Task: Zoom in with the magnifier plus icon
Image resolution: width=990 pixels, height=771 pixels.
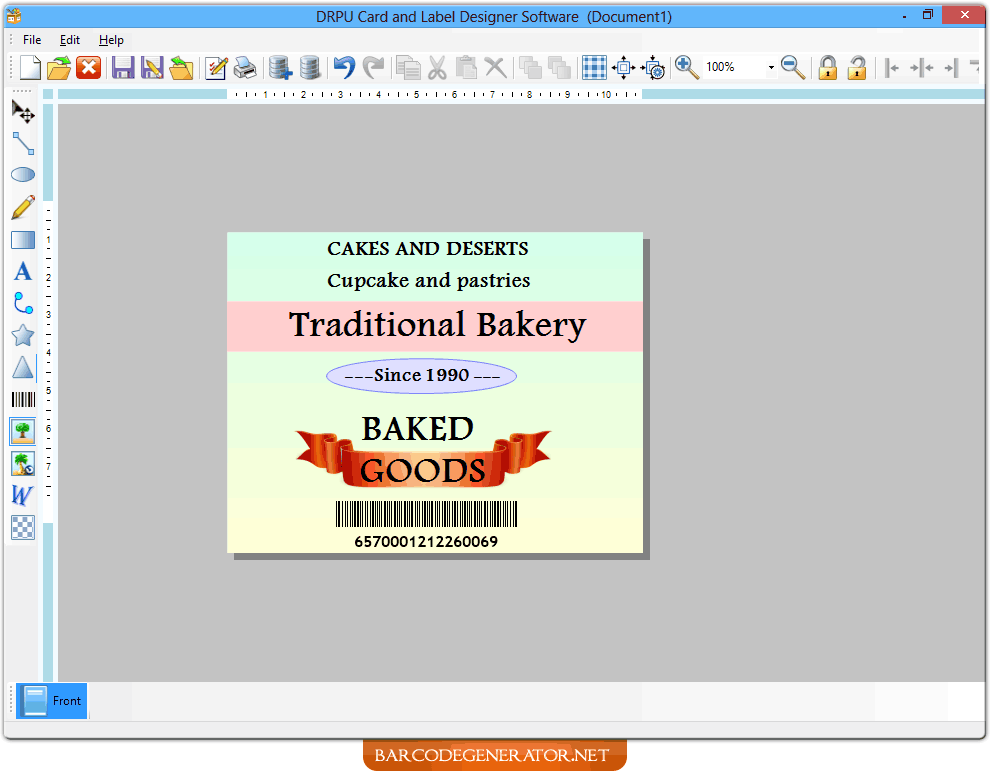Action: tap(687, 68)
